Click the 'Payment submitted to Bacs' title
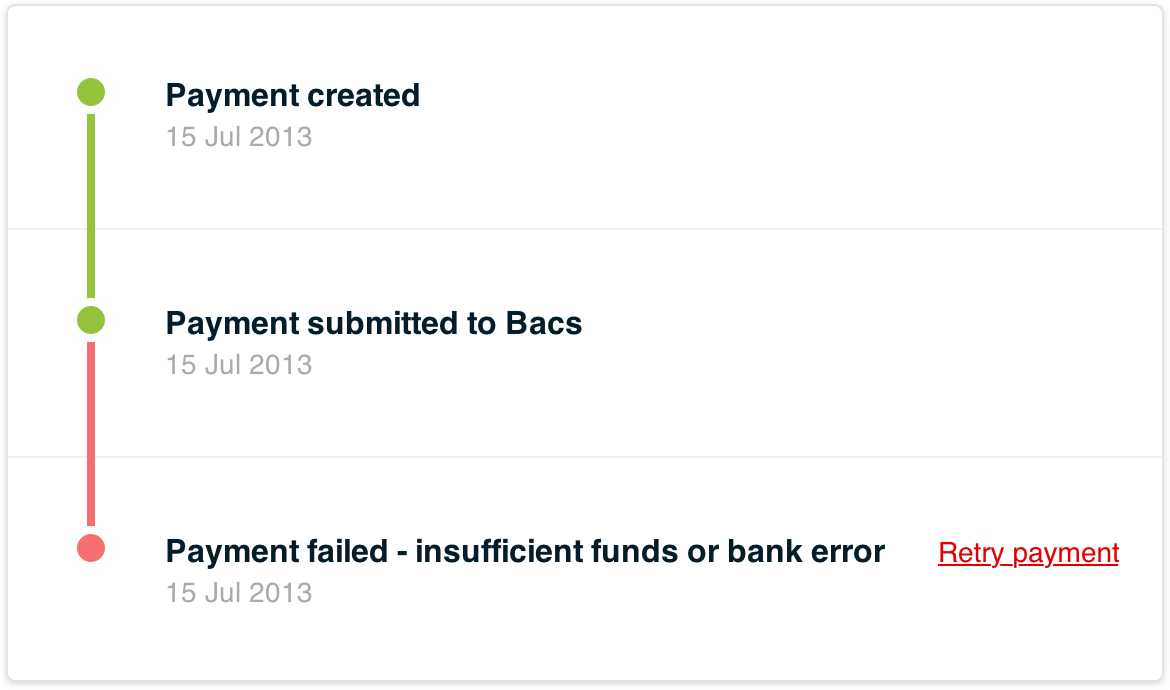The image size is (1170, 690). 374,323
